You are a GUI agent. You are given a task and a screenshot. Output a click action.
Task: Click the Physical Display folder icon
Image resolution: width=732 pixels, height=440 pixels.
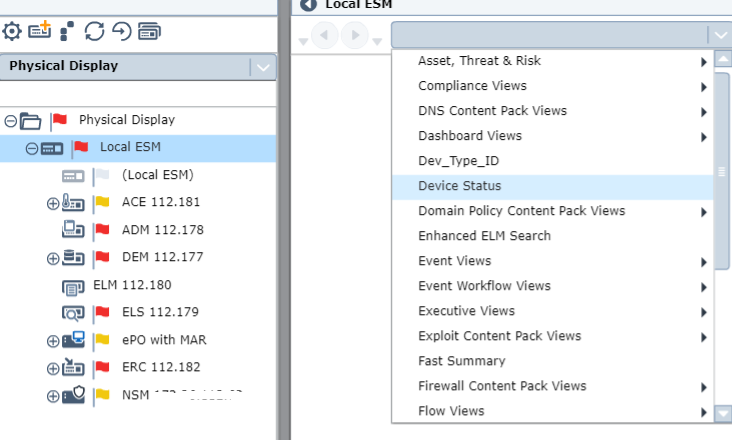(30, 121)
